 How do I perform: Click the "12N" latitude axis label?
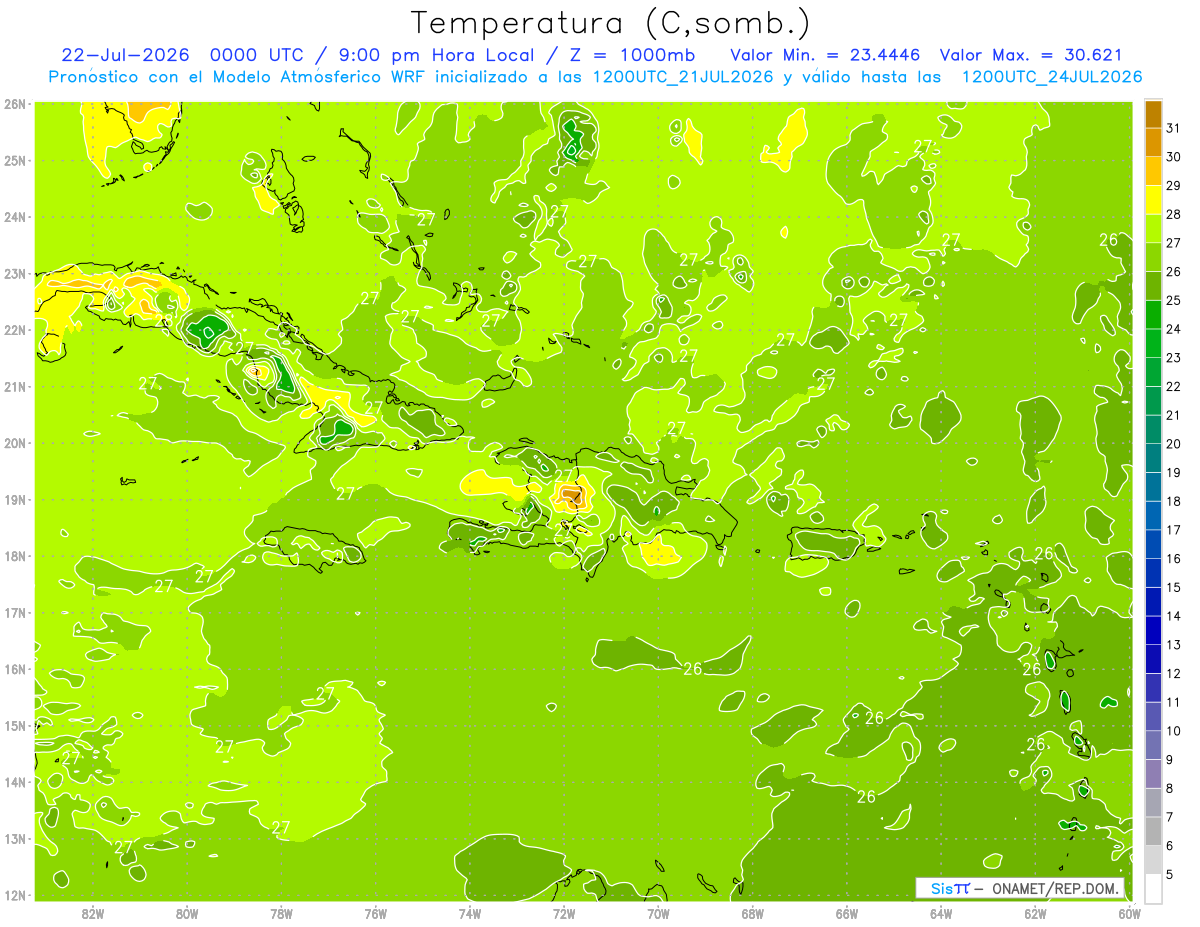[x=14, y=895]
